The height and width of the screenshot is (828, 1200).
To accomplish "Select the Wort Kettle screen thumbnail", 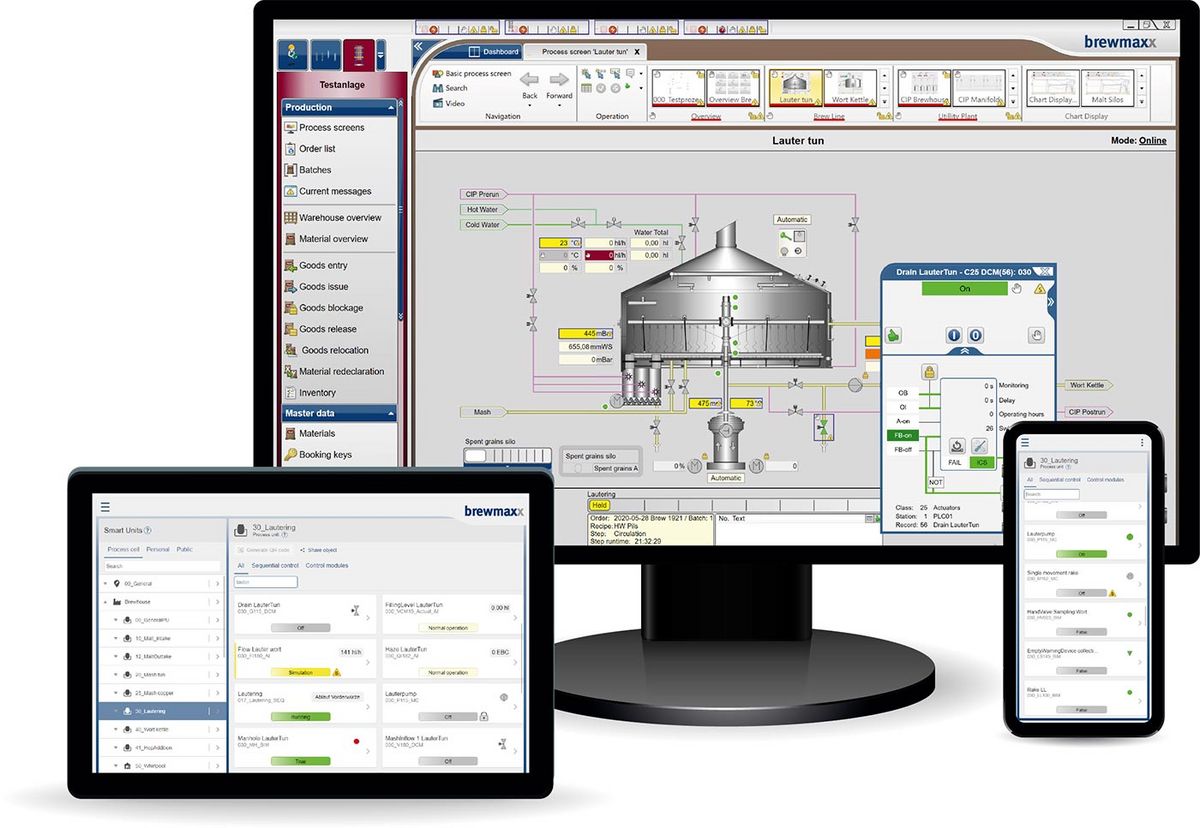I will pyautogui.click(x=850, y=87).
